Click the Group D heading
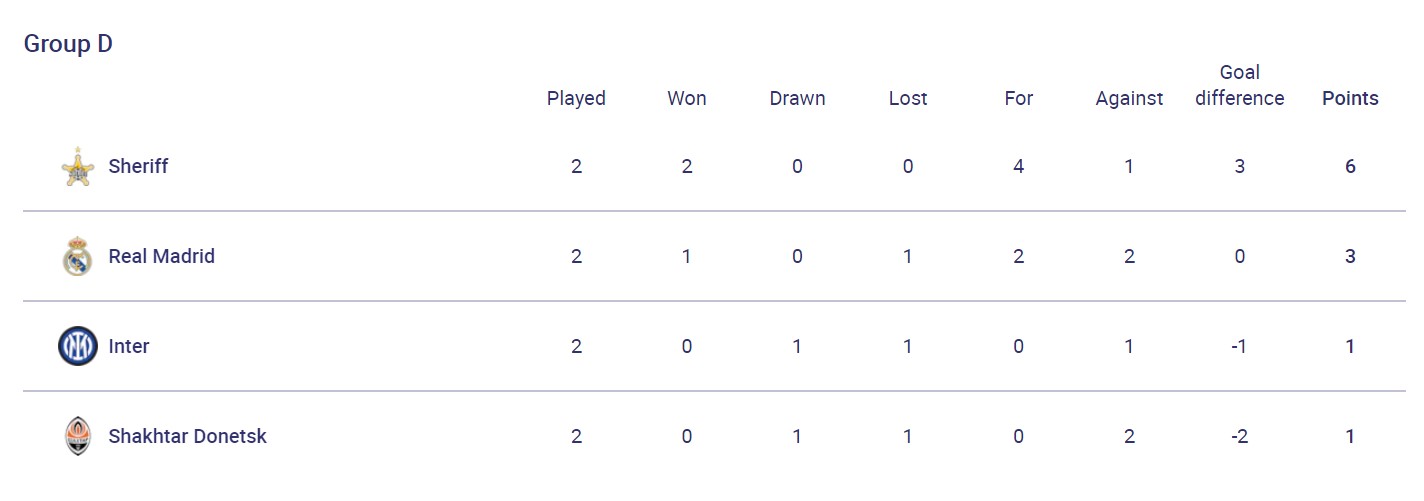 point(68,44)
